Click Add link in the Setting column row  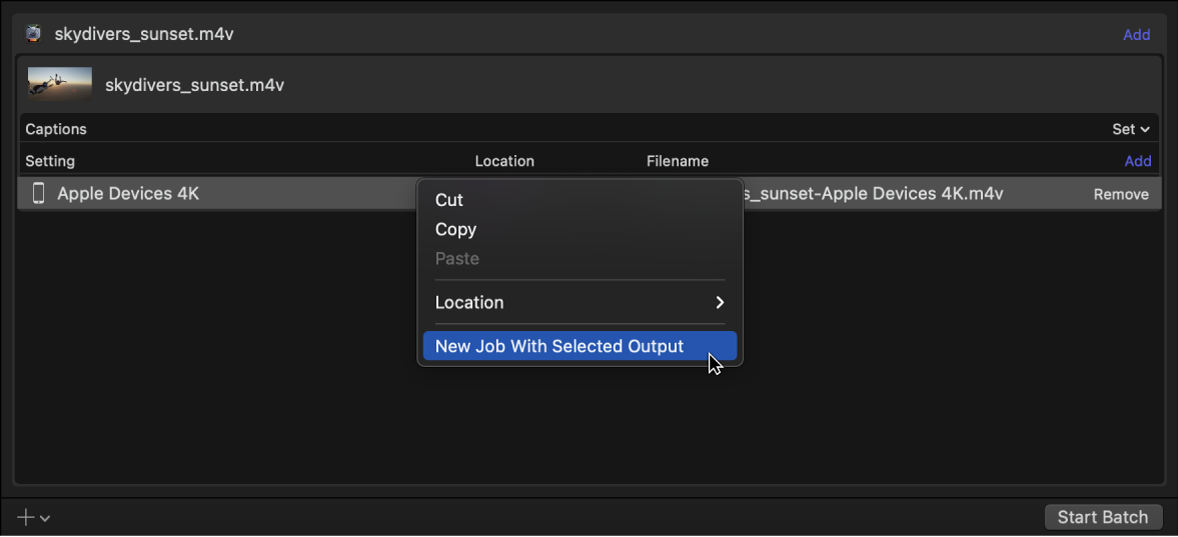[x=1137, y=161]
